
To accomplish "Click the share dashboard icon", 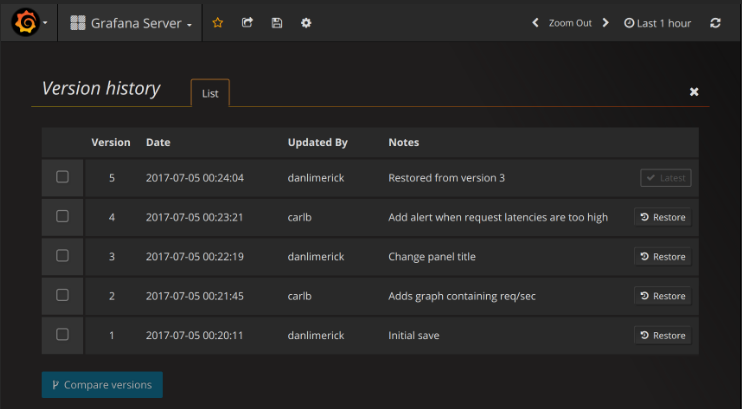I will click(247, 23).
